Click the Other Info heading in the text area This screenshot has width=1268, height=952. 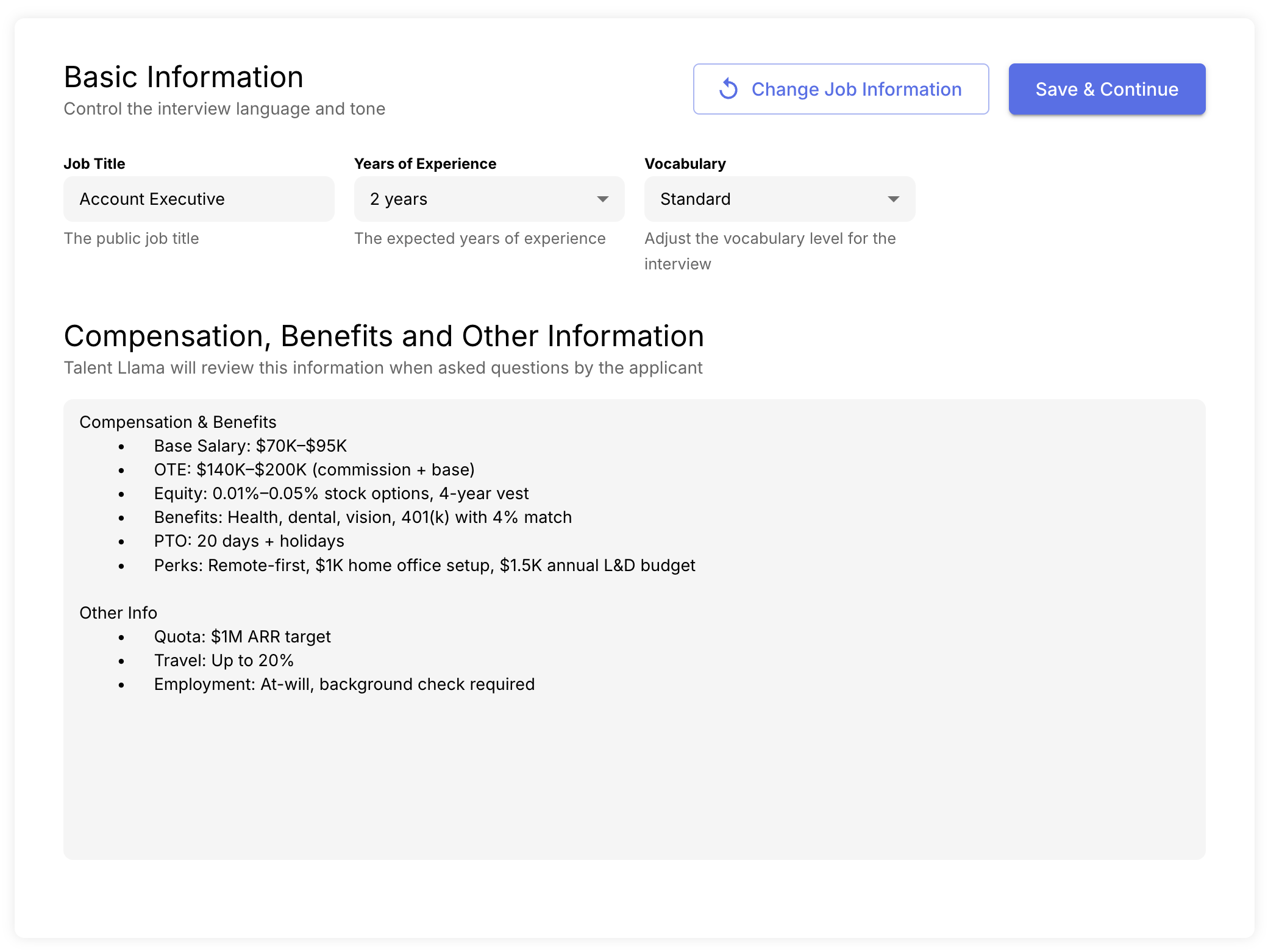(118, 613)
